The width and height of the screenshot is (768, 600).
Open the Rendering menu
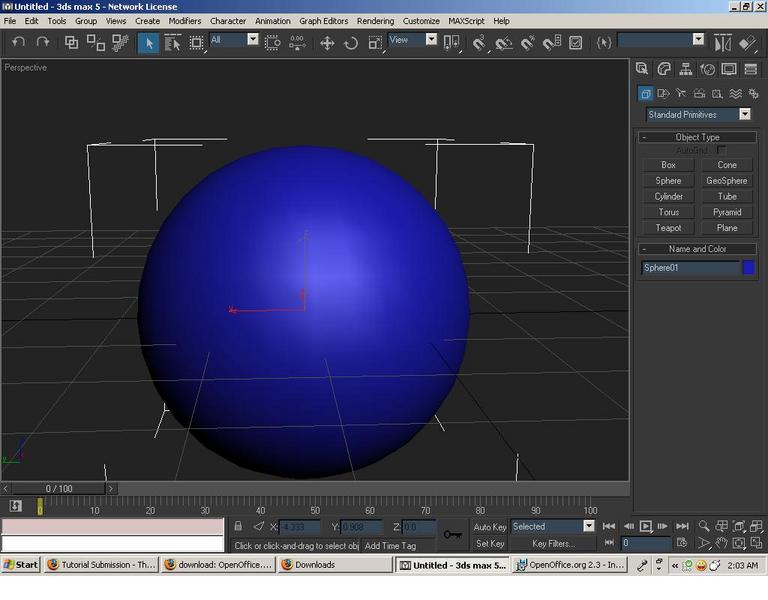(375, 21)
